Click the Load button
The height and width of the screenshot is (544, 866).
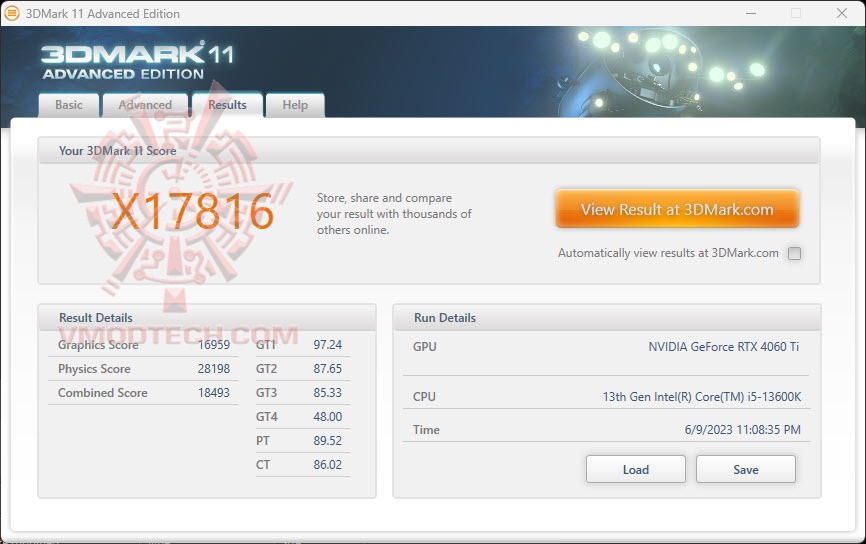tap(636, 469)
